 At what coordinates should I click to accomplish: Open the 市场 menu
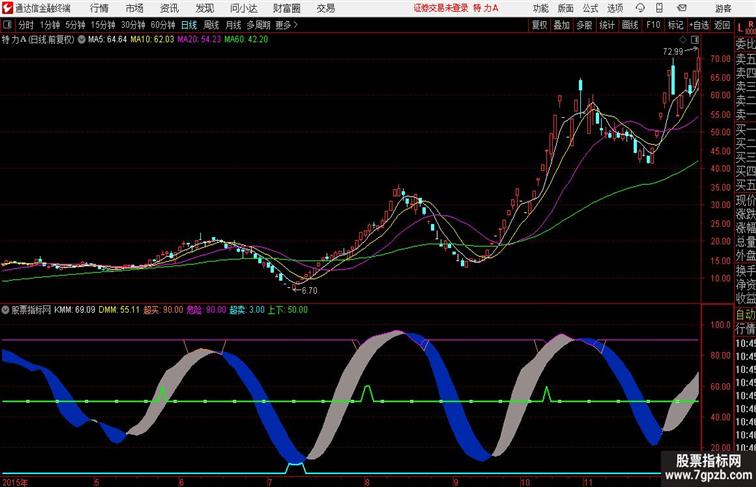pyautogui.click(x=135, y=8)
